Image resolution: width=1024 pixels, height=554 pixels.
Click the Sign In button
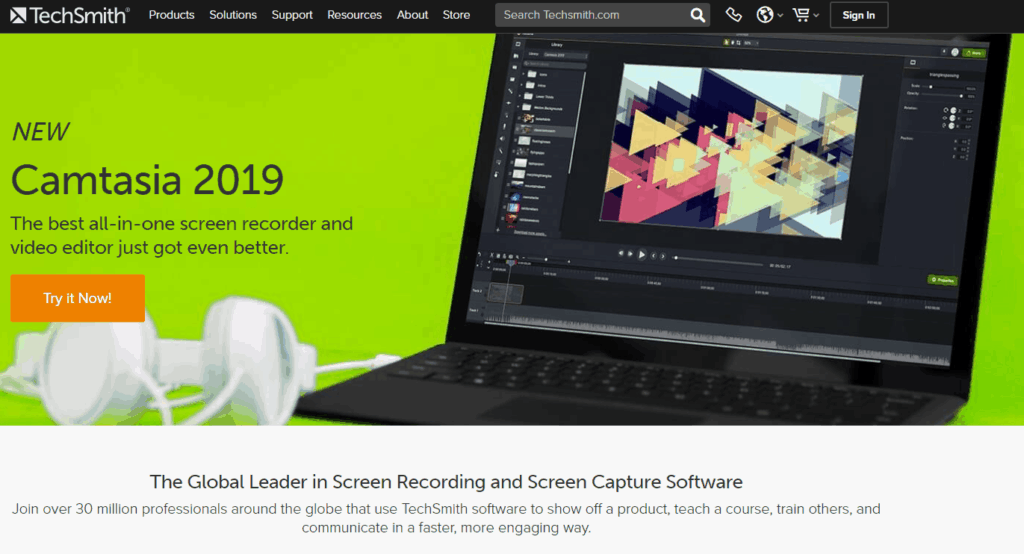point(859,15)
